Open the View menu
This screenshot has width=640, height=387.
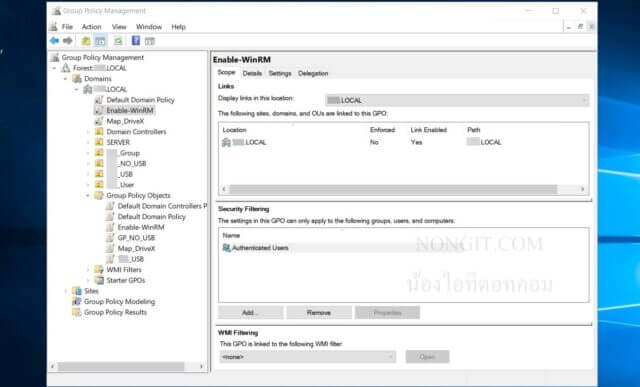tap(119, 27)
